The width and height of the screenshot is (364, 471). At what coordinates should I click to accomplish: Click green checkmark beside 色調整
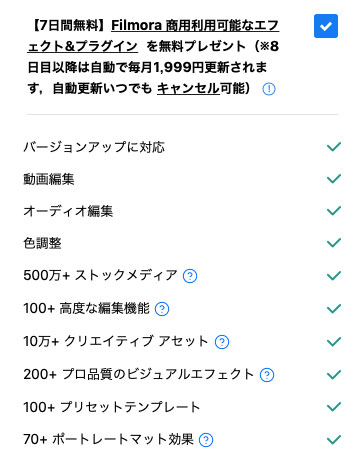(x=334, y=243)
